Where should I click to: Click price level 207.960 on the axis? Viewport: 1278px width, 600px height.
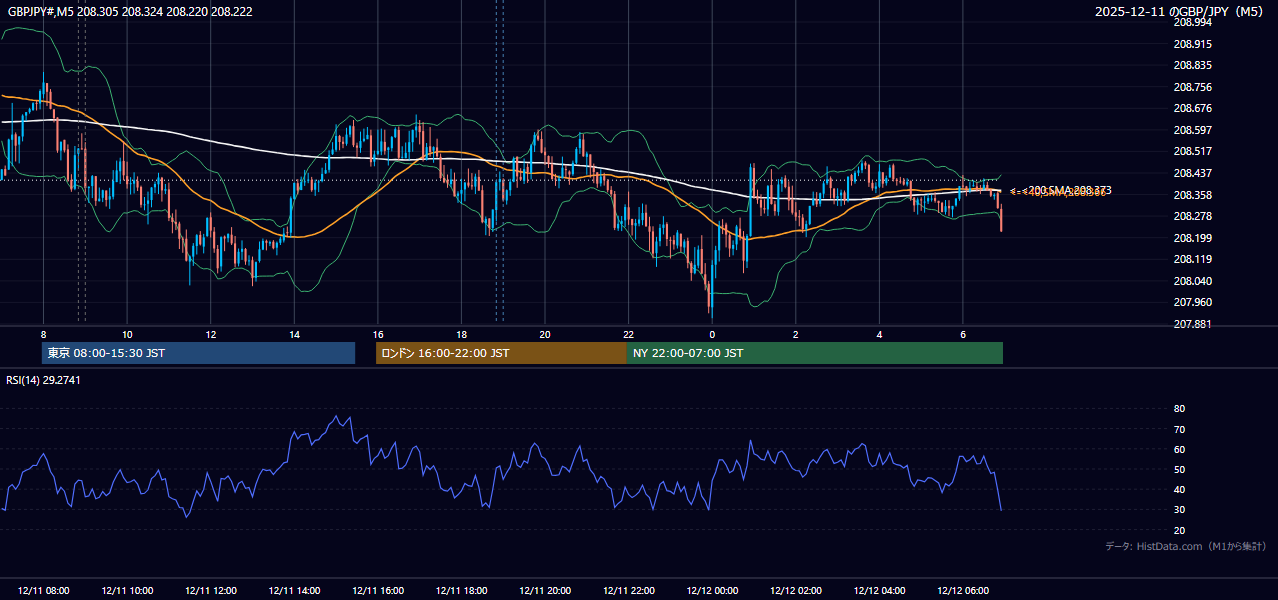point(1192,302)
